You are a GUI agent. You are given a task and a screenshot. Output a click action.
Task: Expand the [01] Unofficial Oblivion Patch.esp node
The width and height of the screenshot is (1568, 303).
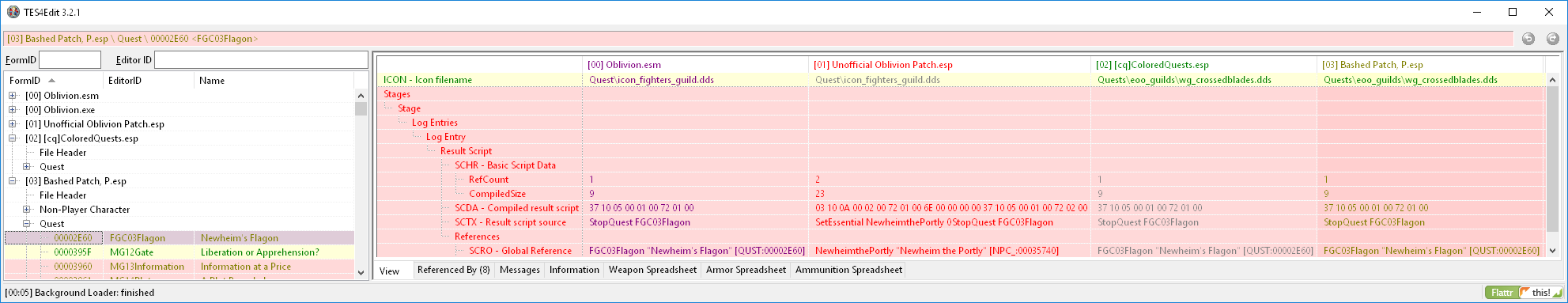click(x=13, y=124)
